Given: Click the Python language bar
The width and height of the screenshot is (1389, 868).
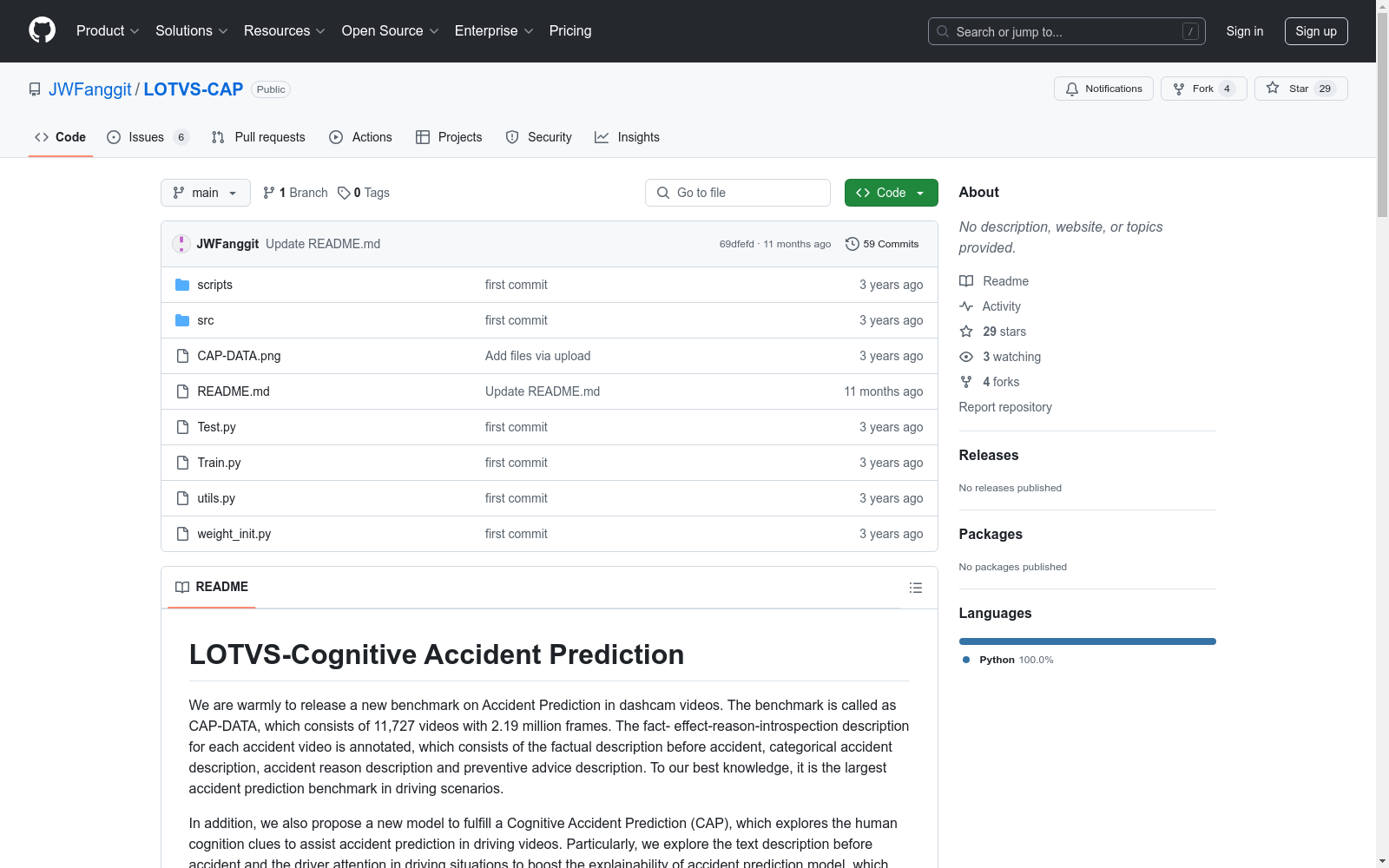Looking at the screenshot, I should click(x=1087, y=641).
